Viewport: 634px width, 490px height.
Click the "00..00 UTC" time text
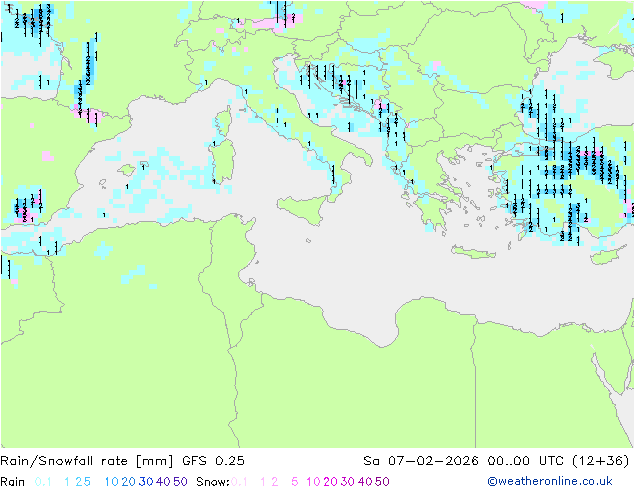(525, 461)
